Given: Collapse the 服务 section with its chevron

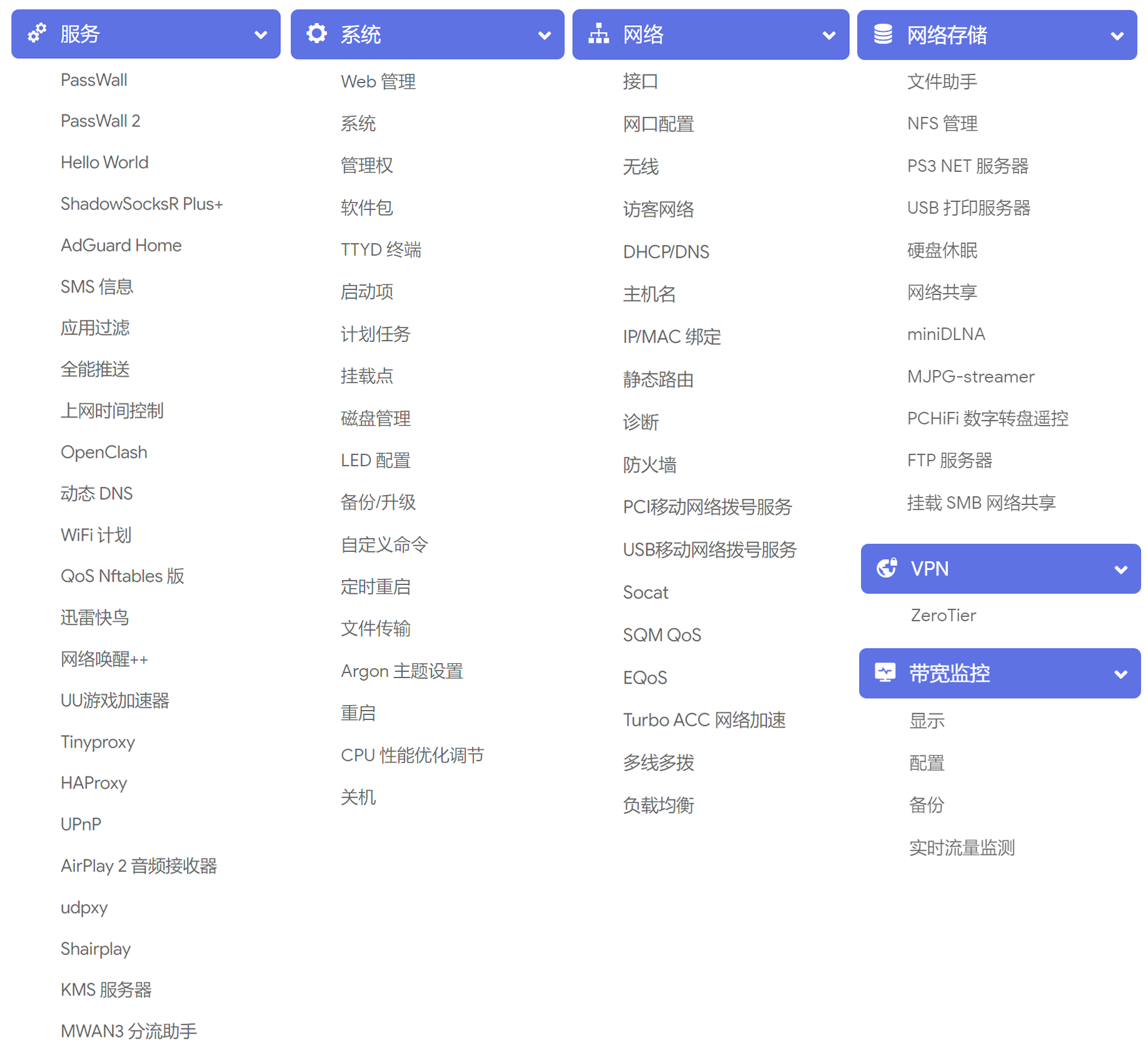Looking at the screenshot, I should [x=261, y=35].
